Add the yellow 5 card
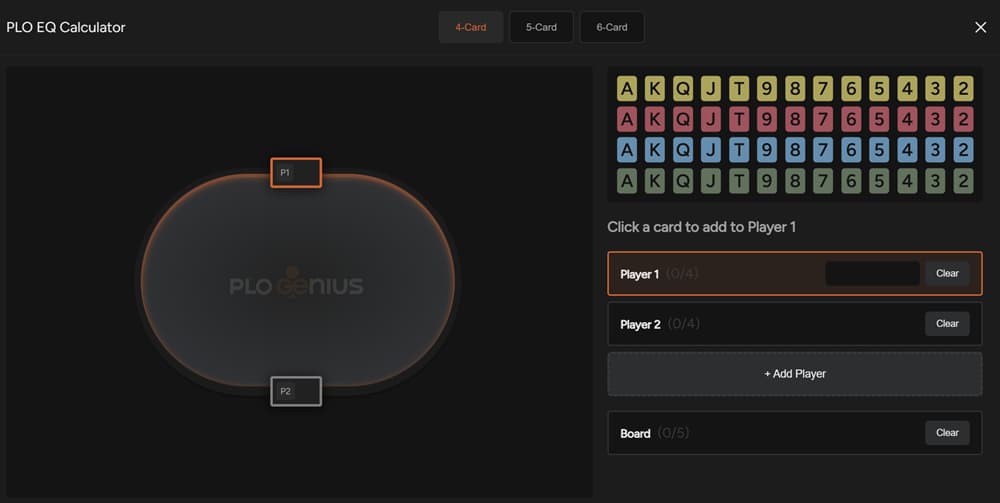 point(879,89)
